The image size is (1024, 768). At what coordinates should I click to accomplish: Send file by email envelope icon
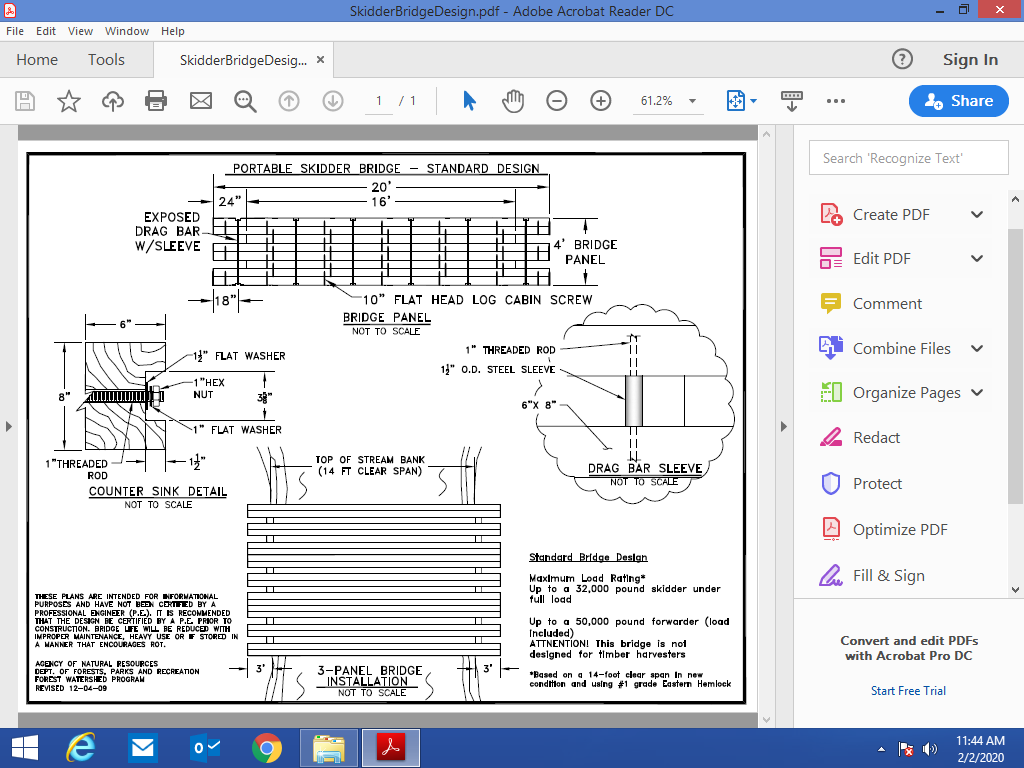coord(201,101)
